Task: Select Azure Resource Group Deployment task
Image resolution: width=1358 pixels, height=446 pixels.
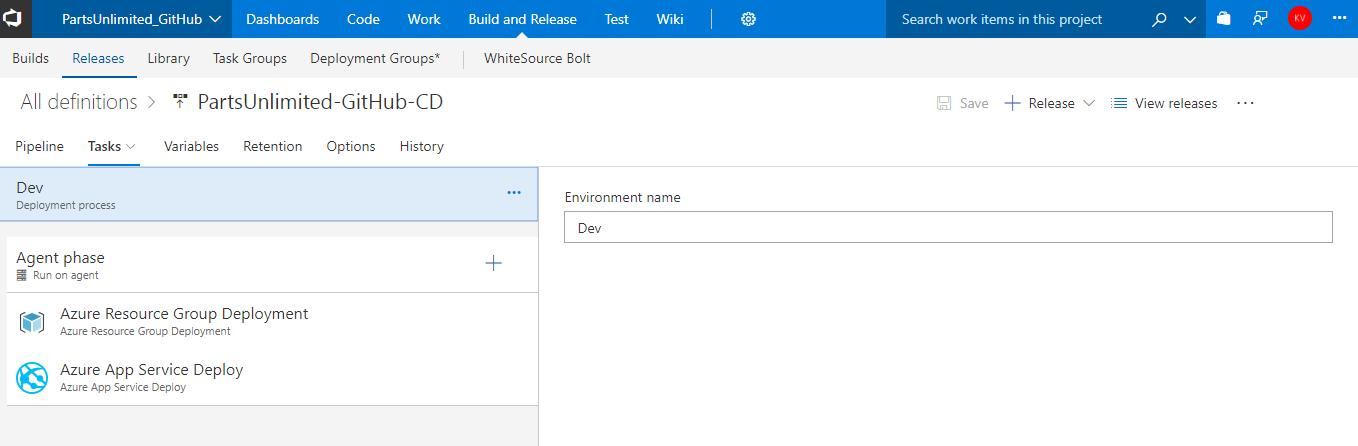Action: point(272,321)
